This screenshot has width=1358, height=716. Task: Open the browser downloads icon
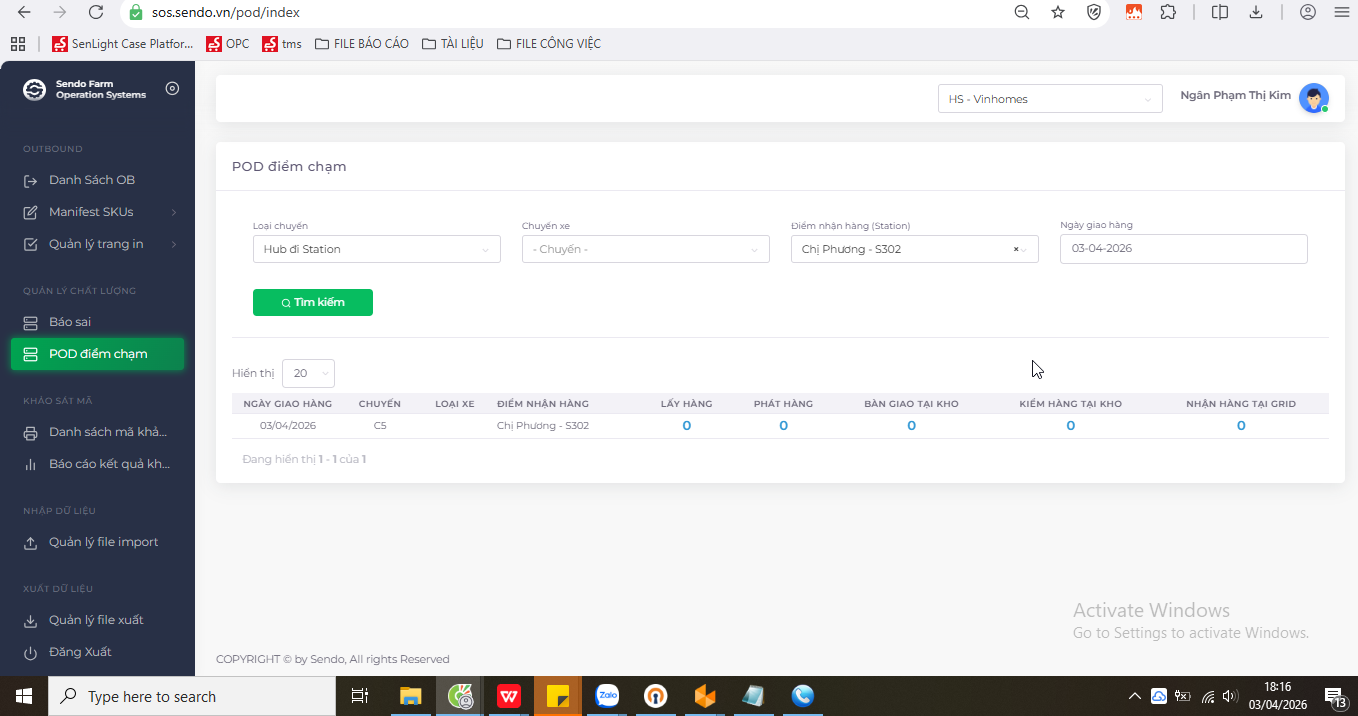point(1256,12)
